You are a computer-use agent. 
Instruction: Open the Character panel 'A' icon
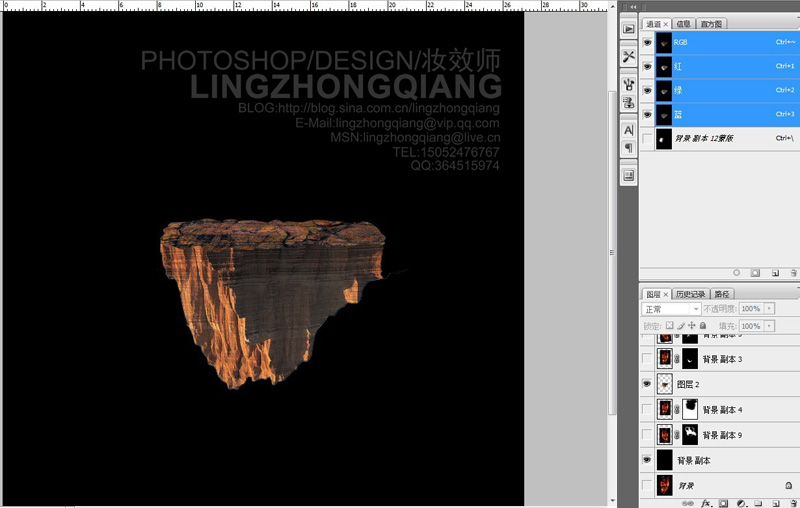click(629, 130)
